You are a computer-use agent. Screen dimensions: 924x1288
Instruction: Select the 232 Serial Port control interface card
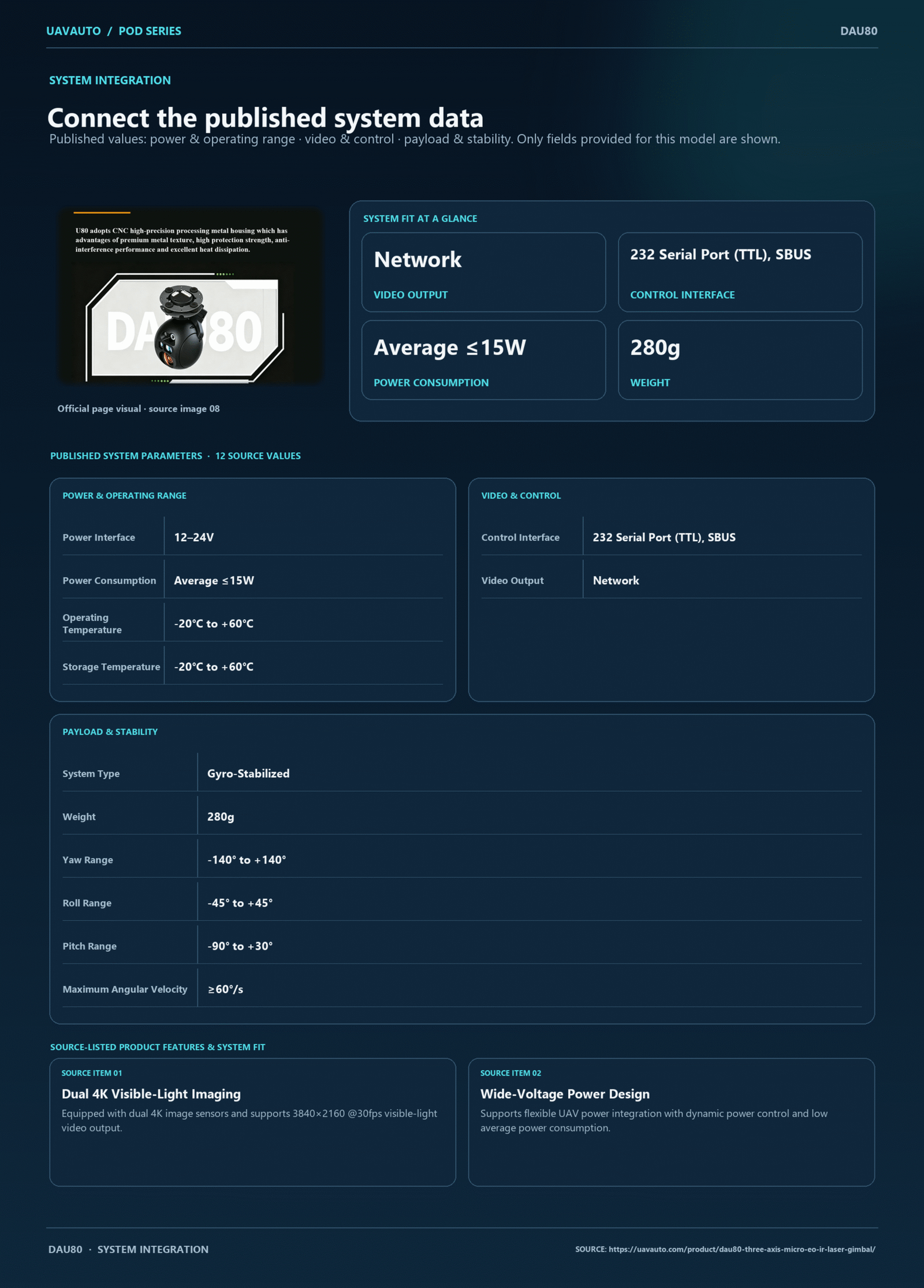(x=740, y=273)
